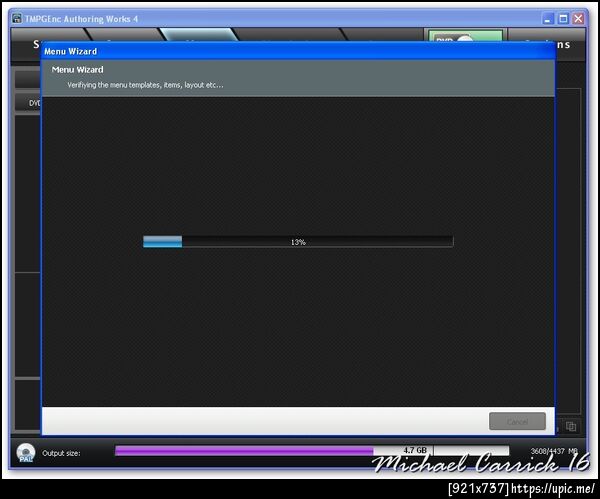The height and width of the screenshot is (499, 600).
Task: Close the TMPGEnc Authoring Works window
Action: [x=578, y=18]
